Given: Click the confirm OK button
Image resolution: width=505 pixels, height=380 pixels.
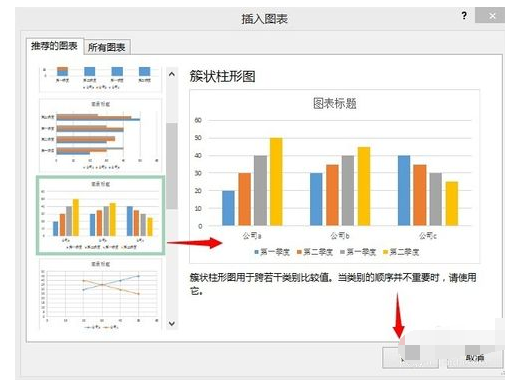Looking at the screenshot, I should point(410,358).
